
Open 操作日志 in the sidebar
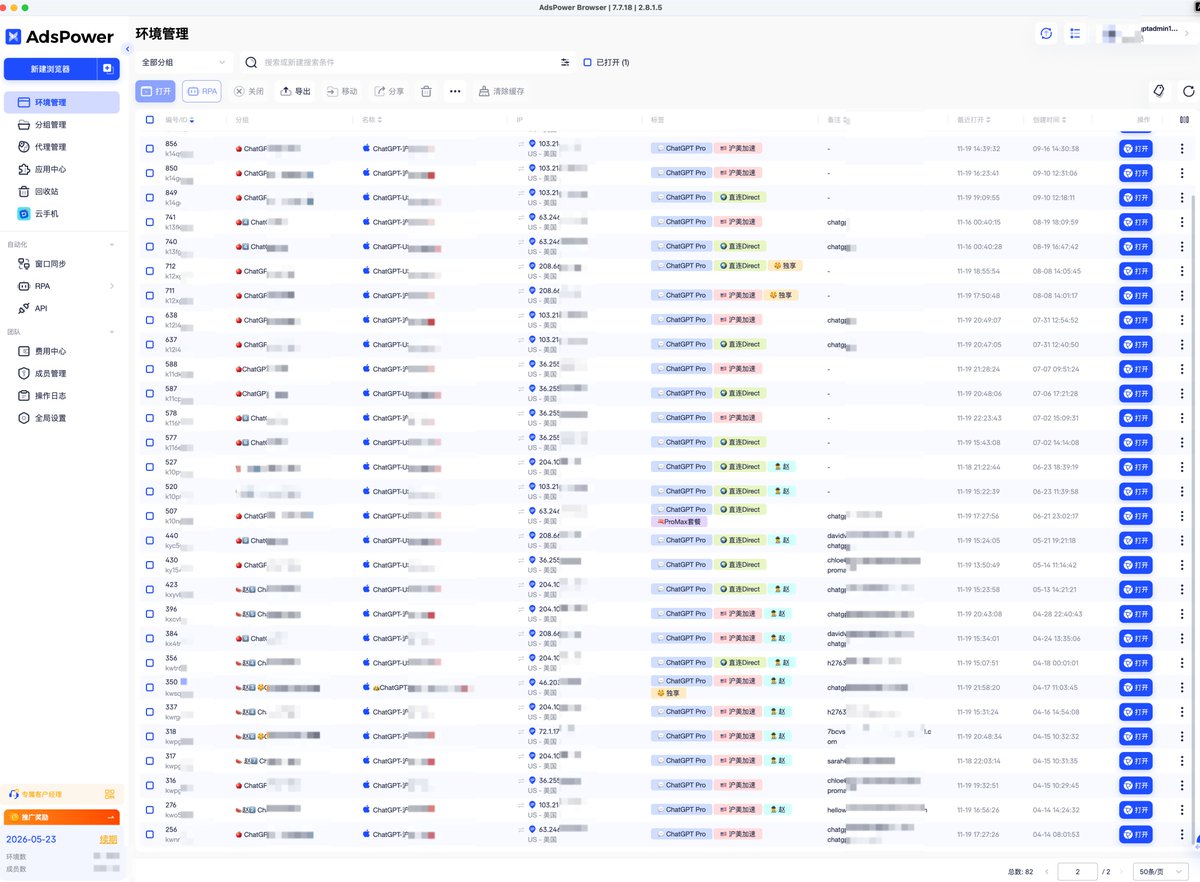[62, 396]
